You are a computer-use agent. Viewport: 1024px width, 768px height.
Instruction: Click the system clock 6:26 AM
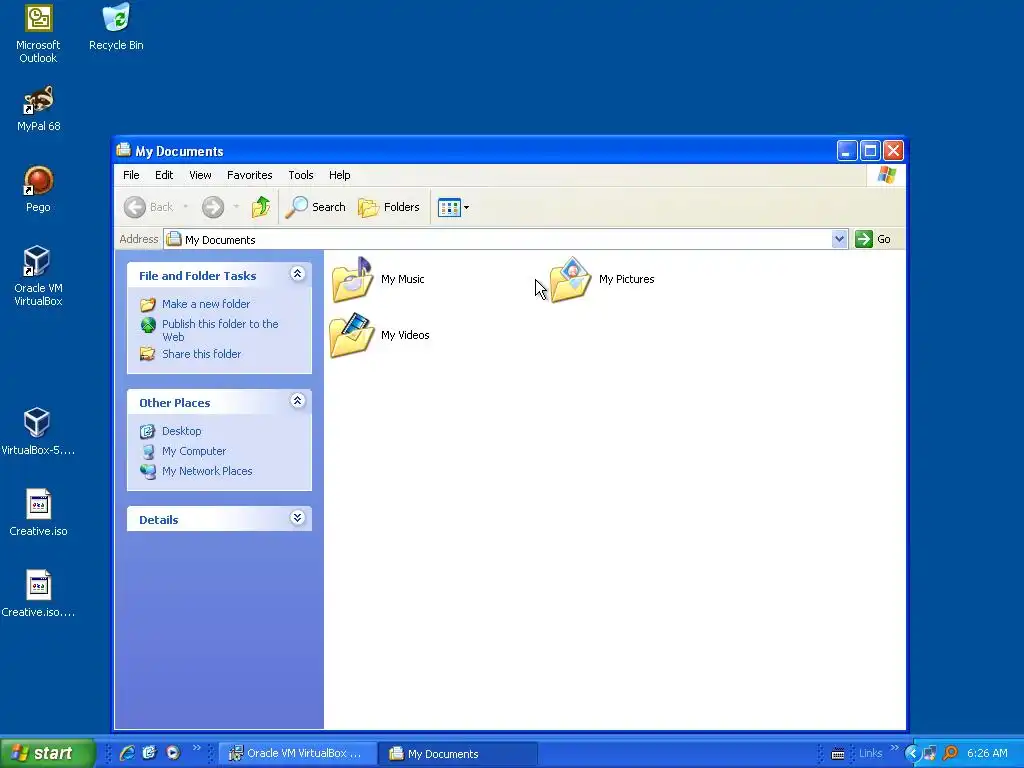pos(987,754)
